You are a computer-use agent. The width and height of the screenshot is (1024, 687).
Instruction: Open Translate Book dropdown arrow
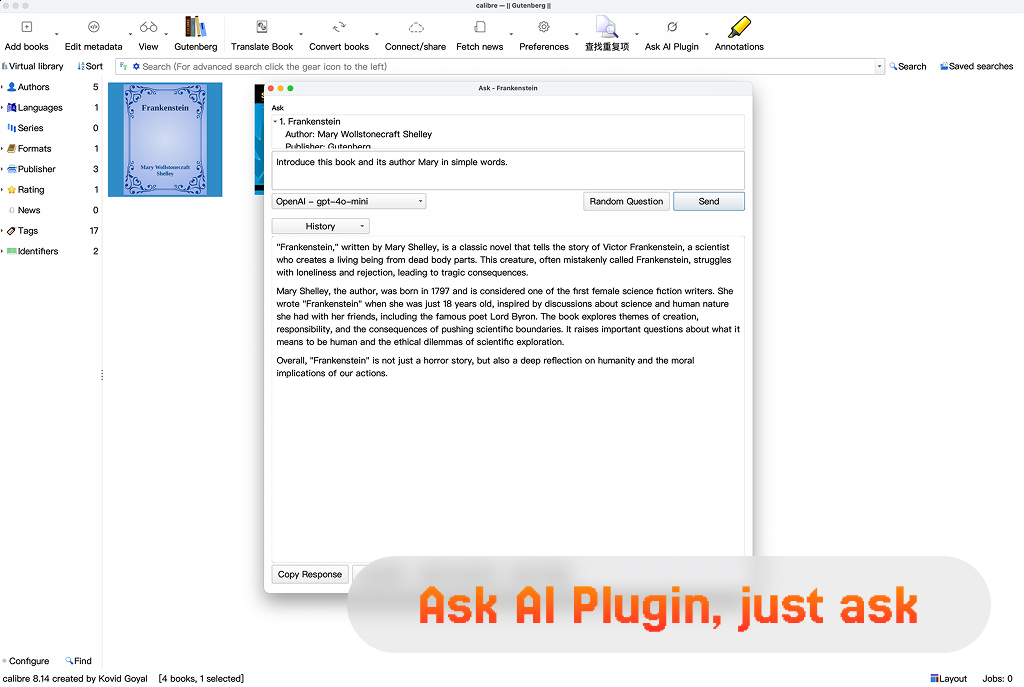pyautogui.click(x=301, y=34)
